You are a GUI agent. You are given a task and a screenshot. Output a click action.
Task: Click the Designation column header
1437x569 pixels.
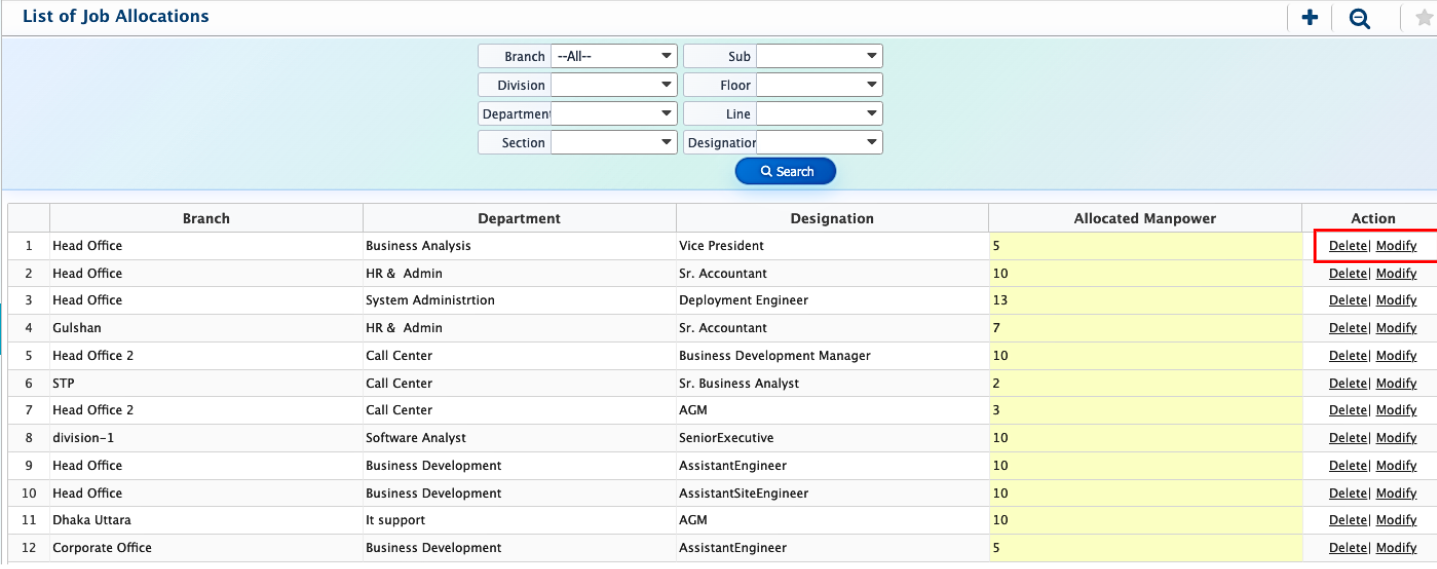coord(831,218)
